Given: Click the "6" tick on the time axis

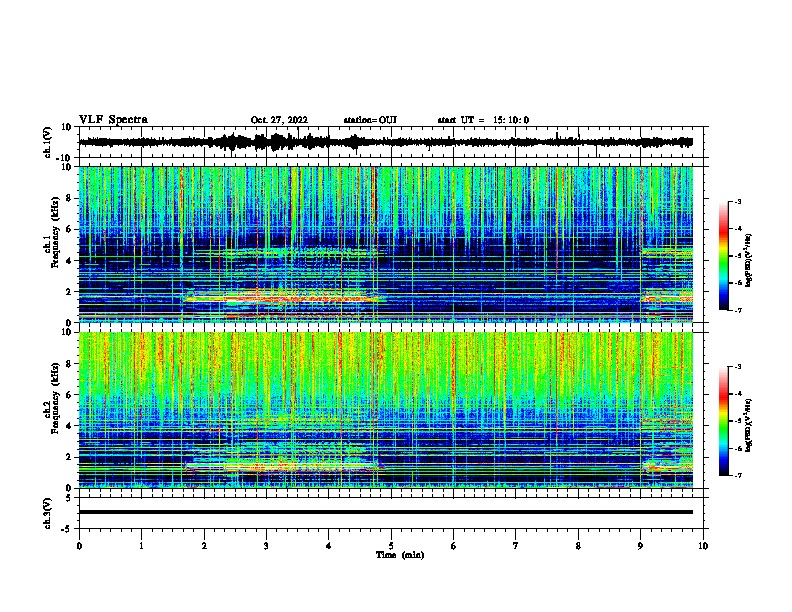Looking at the screenshot, I should [453, 546].
